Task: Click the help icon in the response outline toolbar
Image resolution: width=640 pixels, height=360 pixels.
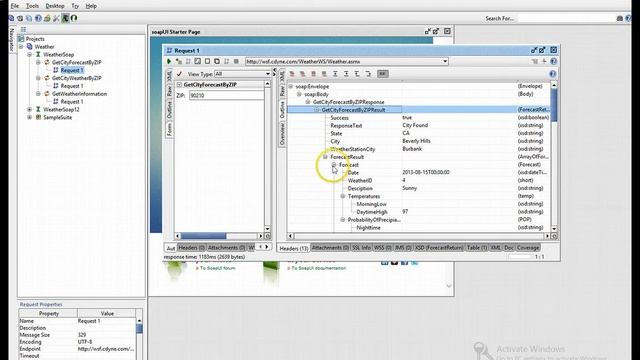Action: click(553, 74)
